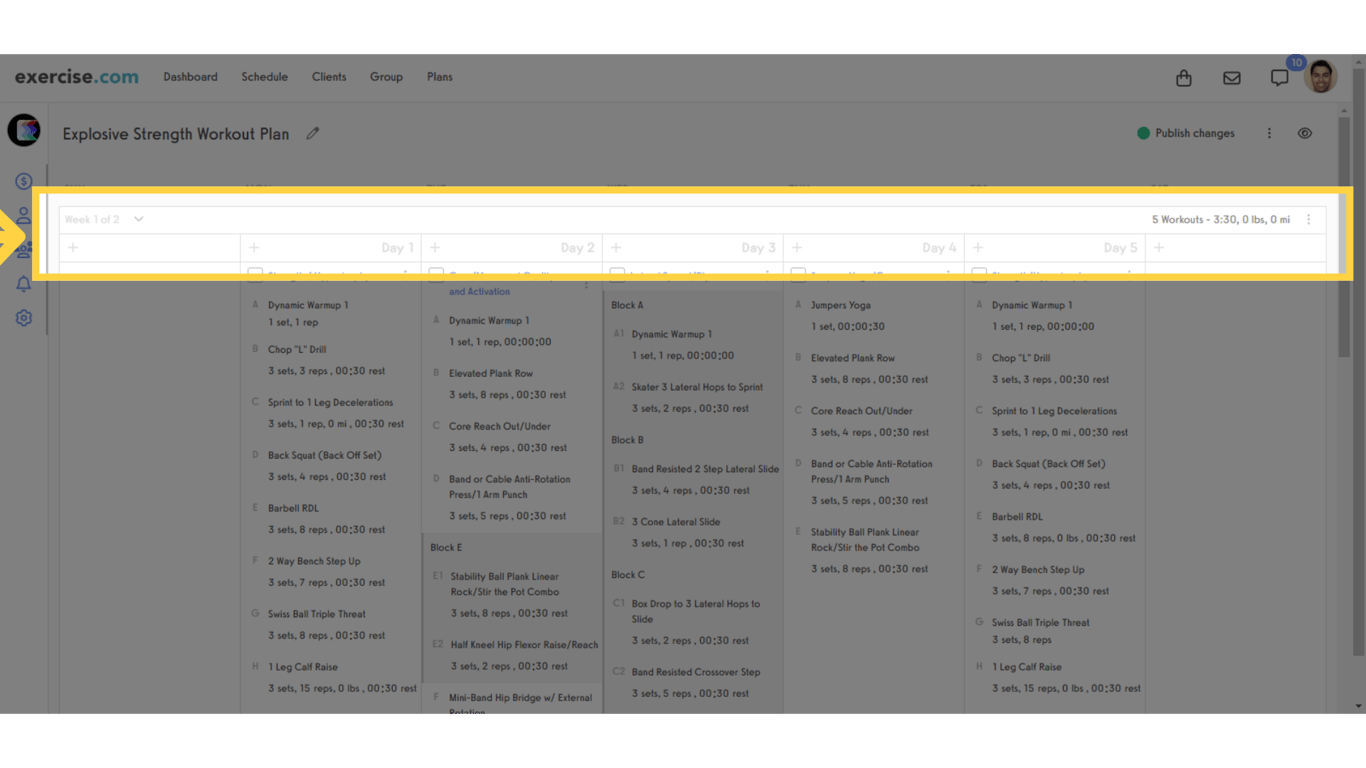Viewport: 1366px width, 768px height.
Task: Check the Day 1 workout checkbox
Action: click(x=255, y=273)
